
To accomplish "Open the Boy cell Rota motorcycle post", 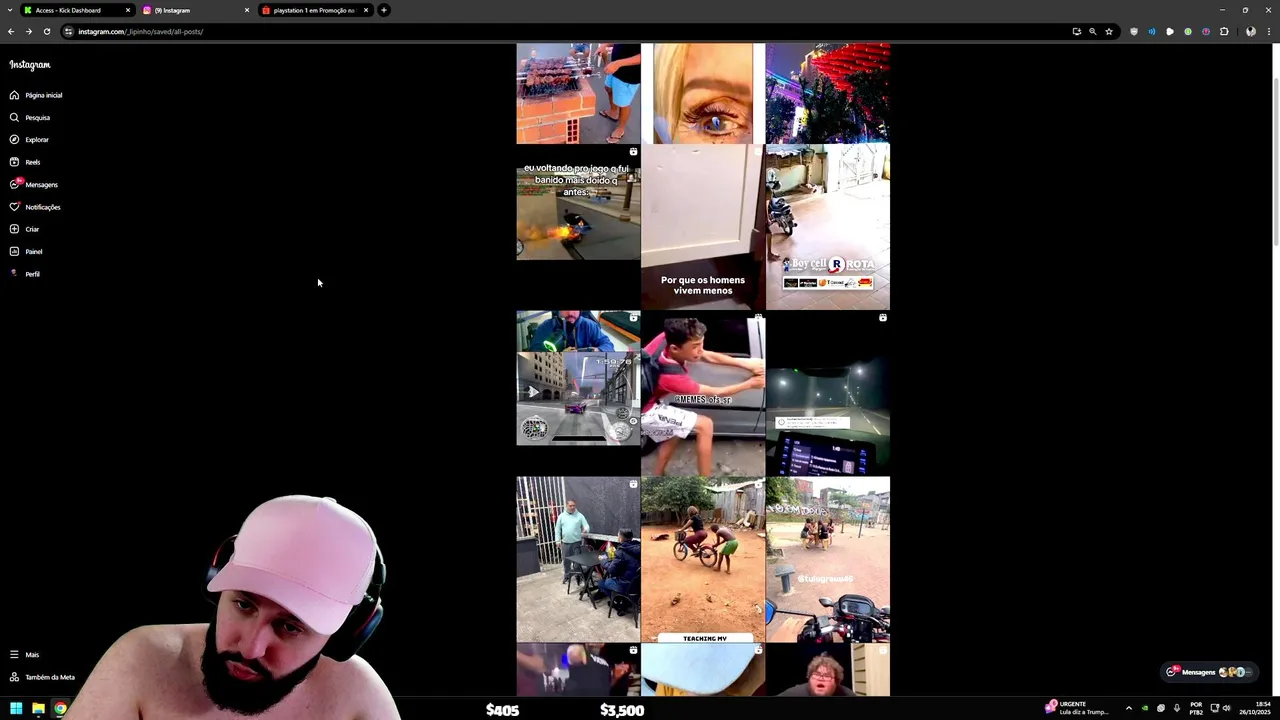I will 827,227.
